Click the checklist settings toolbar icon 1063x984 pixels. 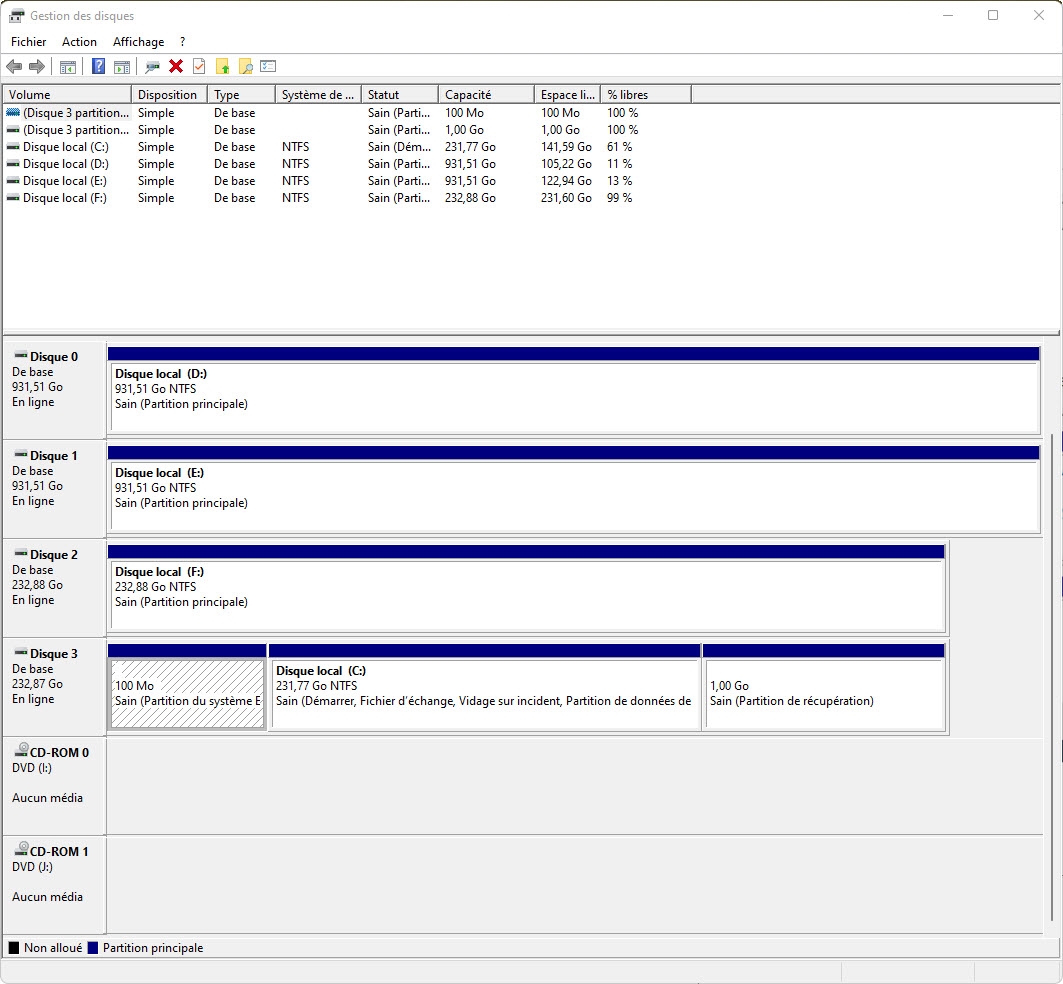point(268,67)
